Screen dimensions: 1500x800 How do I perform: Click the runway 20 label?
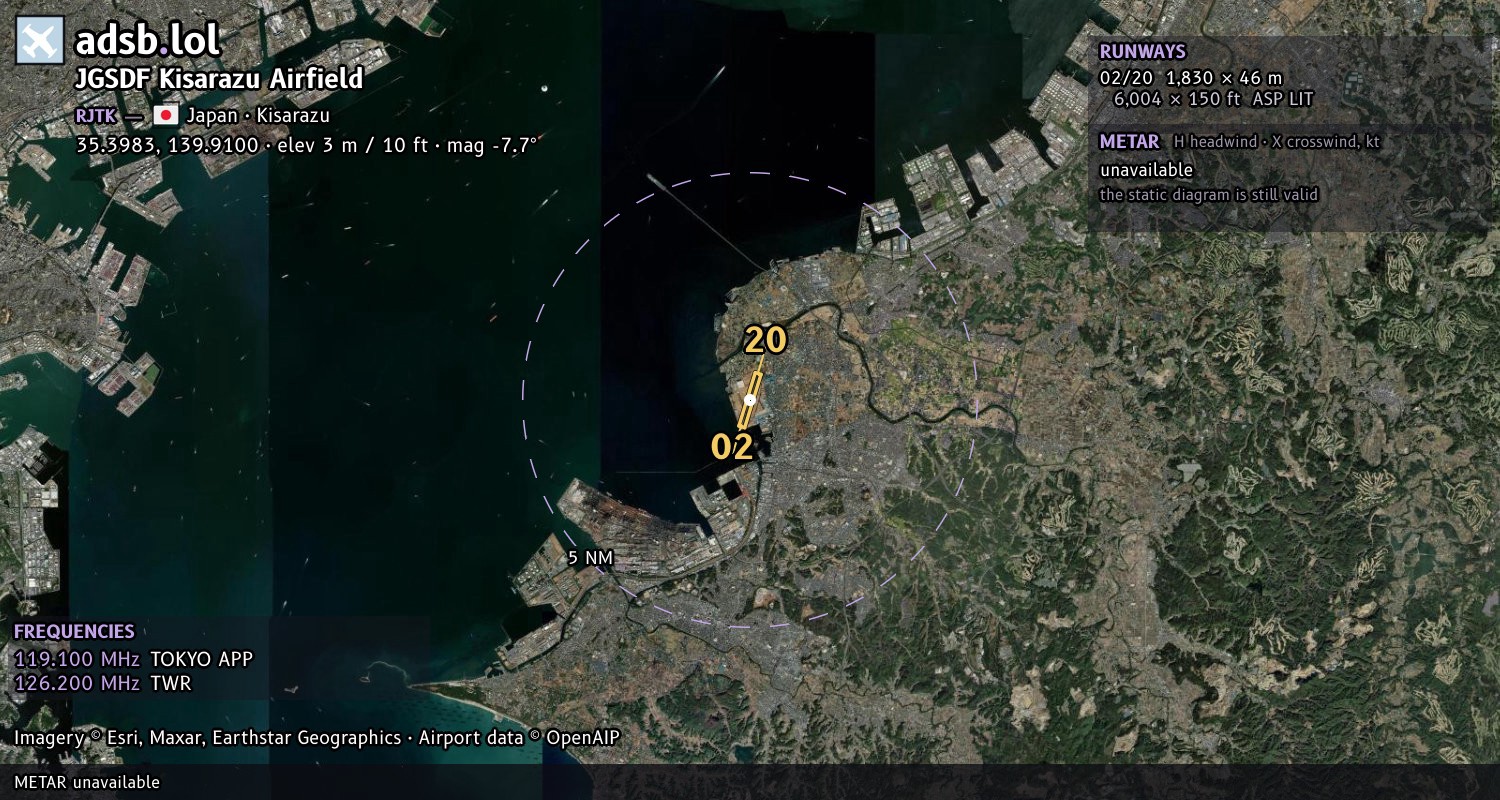[x=765, y=341]
